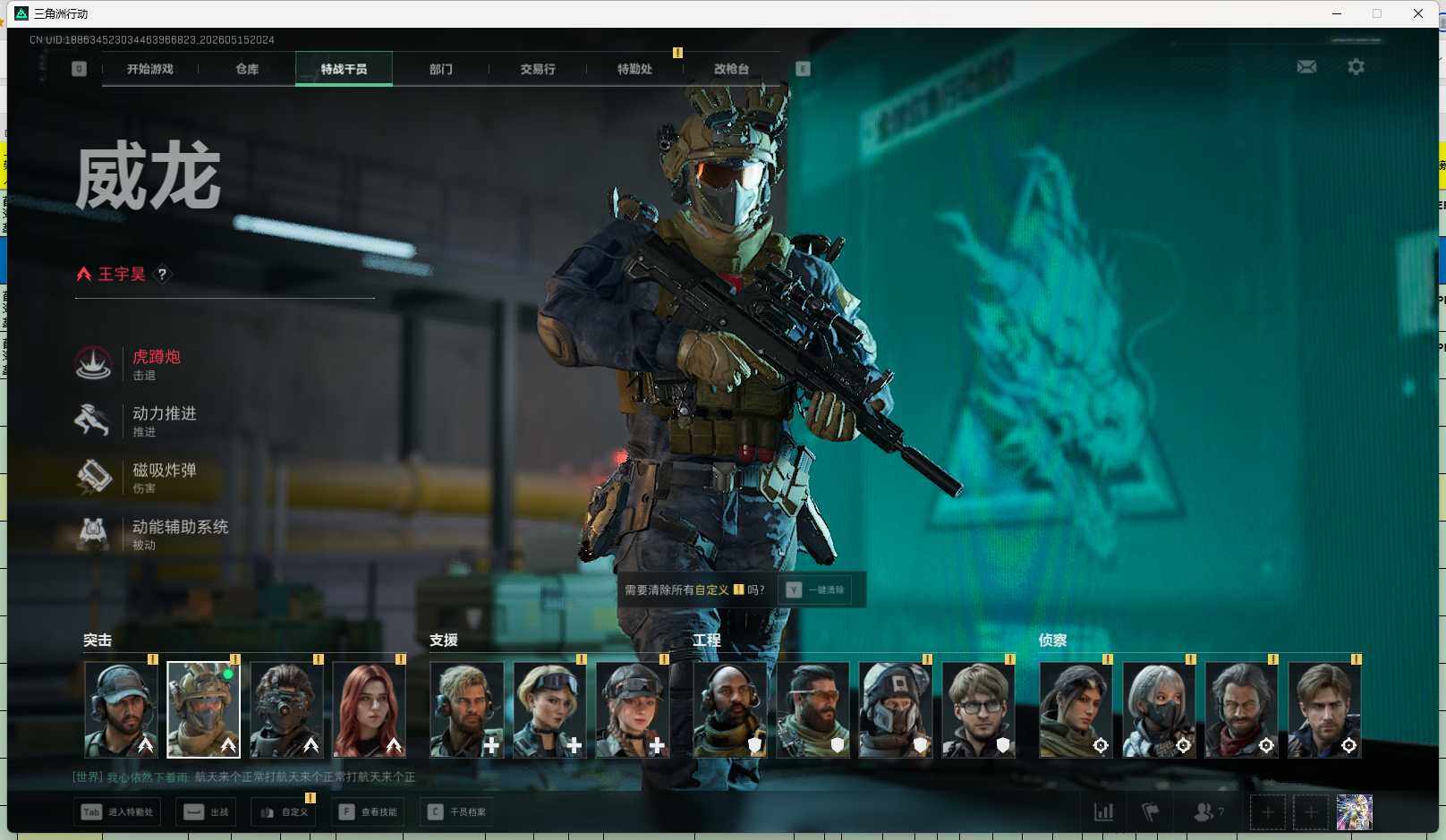This screenshot has width=1446, height=840.
Task: Click the 进入特勤处 button
Action: point(117,812)
